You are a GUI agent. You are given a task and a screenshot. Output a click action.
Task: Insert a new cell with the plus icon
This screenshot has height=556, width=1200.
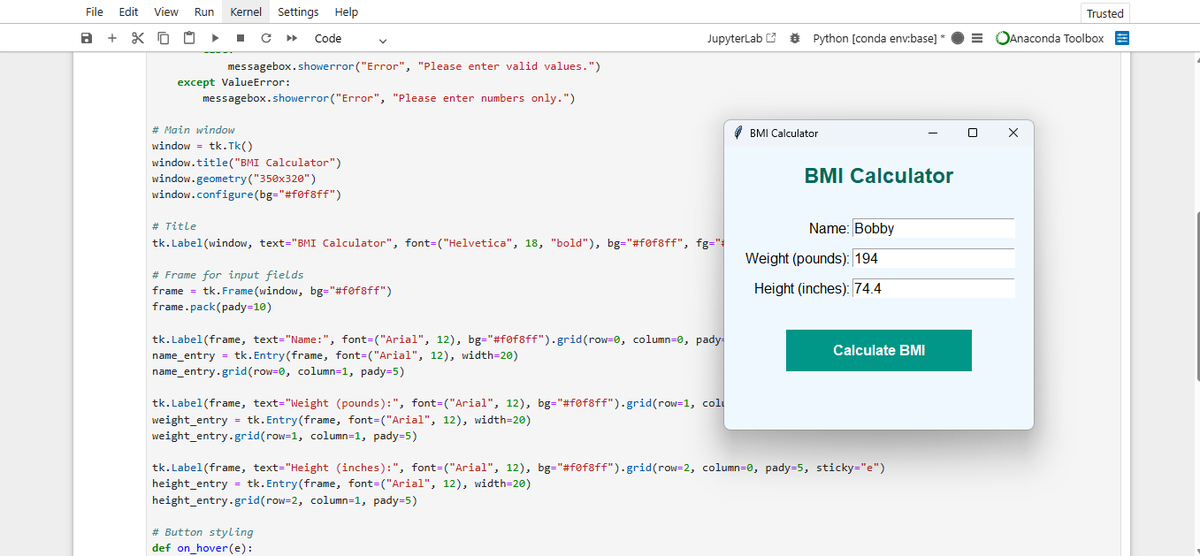112,38
